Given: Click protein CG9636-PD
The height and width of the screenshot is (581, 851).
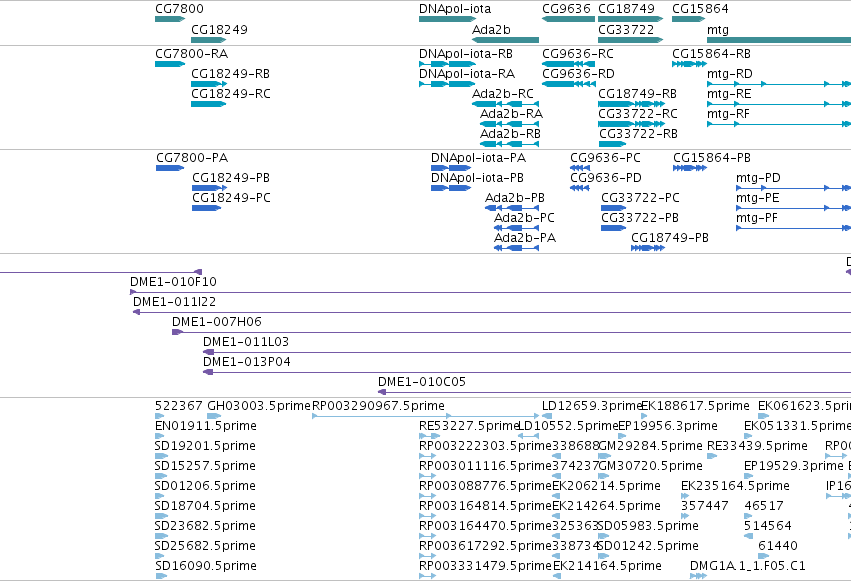Looking at the screenshot, I should click(606, 178).
